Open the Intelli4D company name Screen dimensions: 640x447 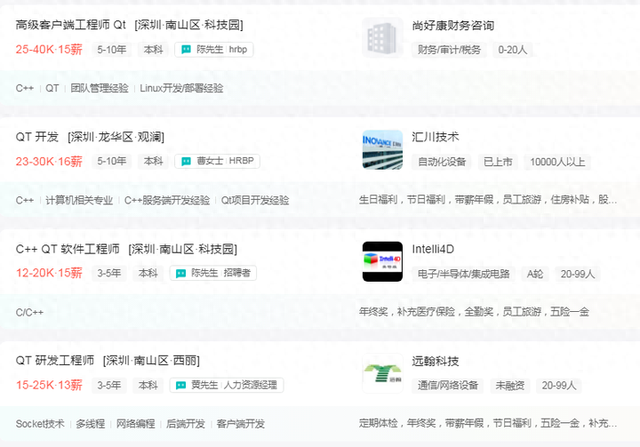coord(433,249)
